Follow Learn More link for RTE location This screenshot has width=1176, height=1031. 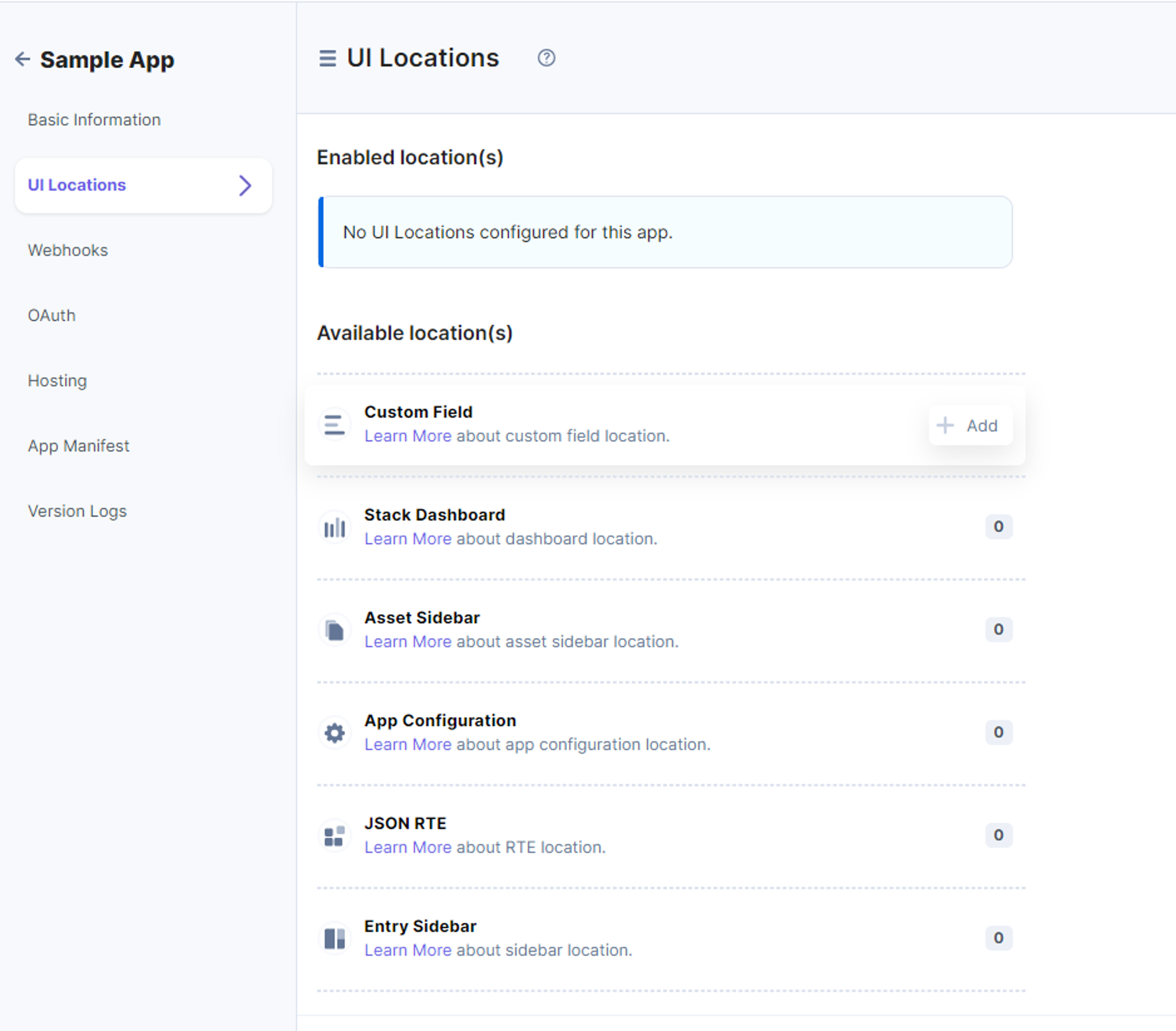click(408, 847)
